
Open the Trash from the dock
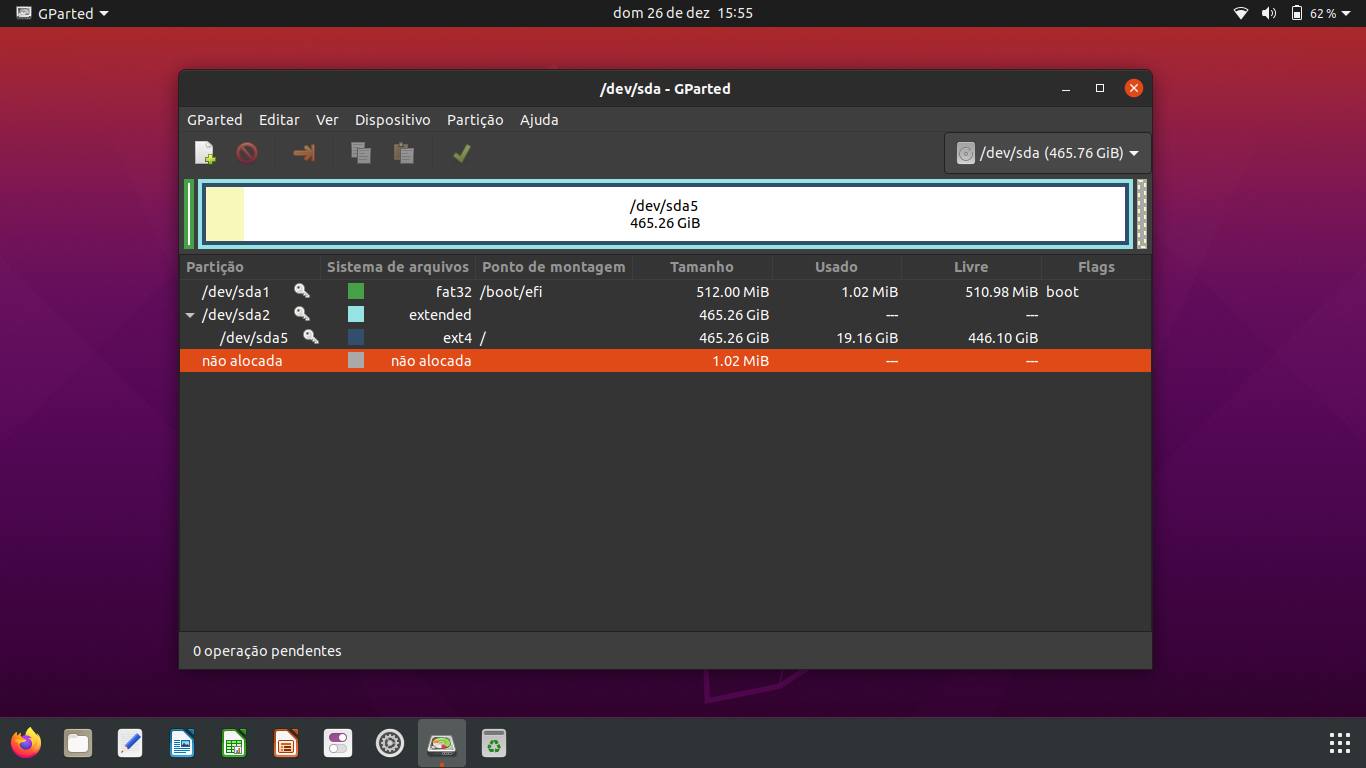(494, 743)
